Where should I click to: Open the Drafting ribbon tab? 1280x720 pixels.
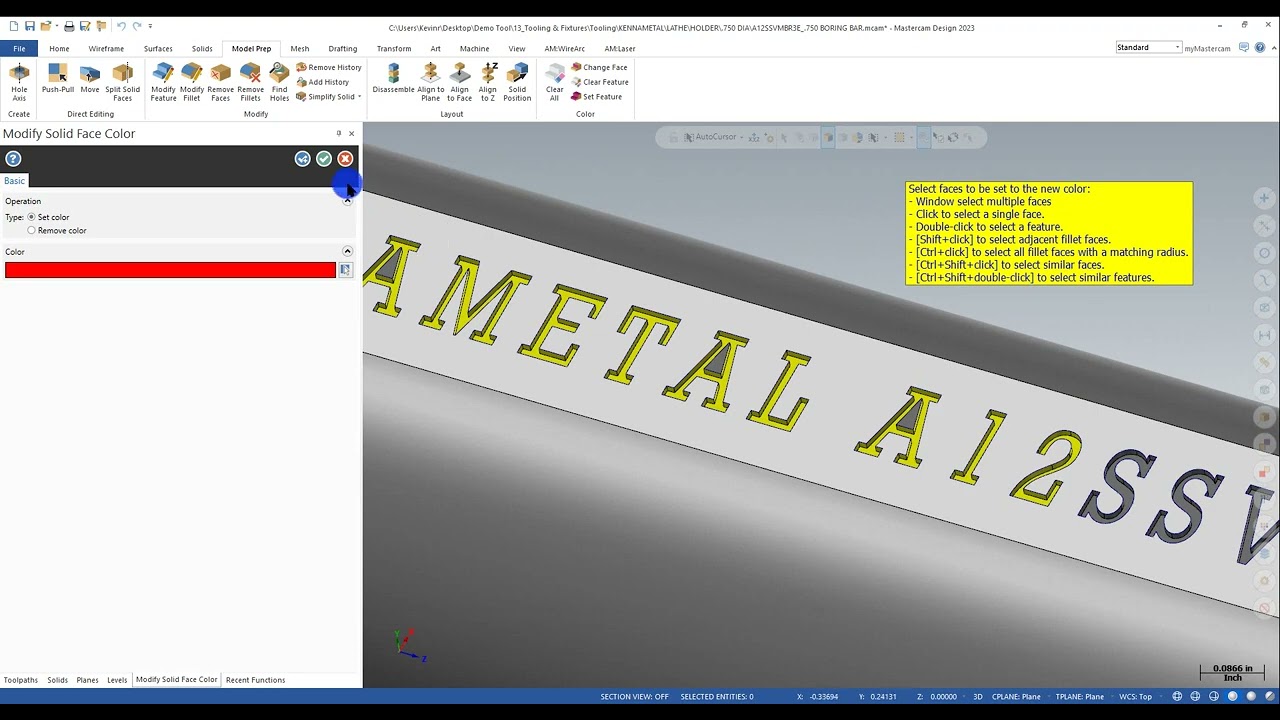pos(343,48)
